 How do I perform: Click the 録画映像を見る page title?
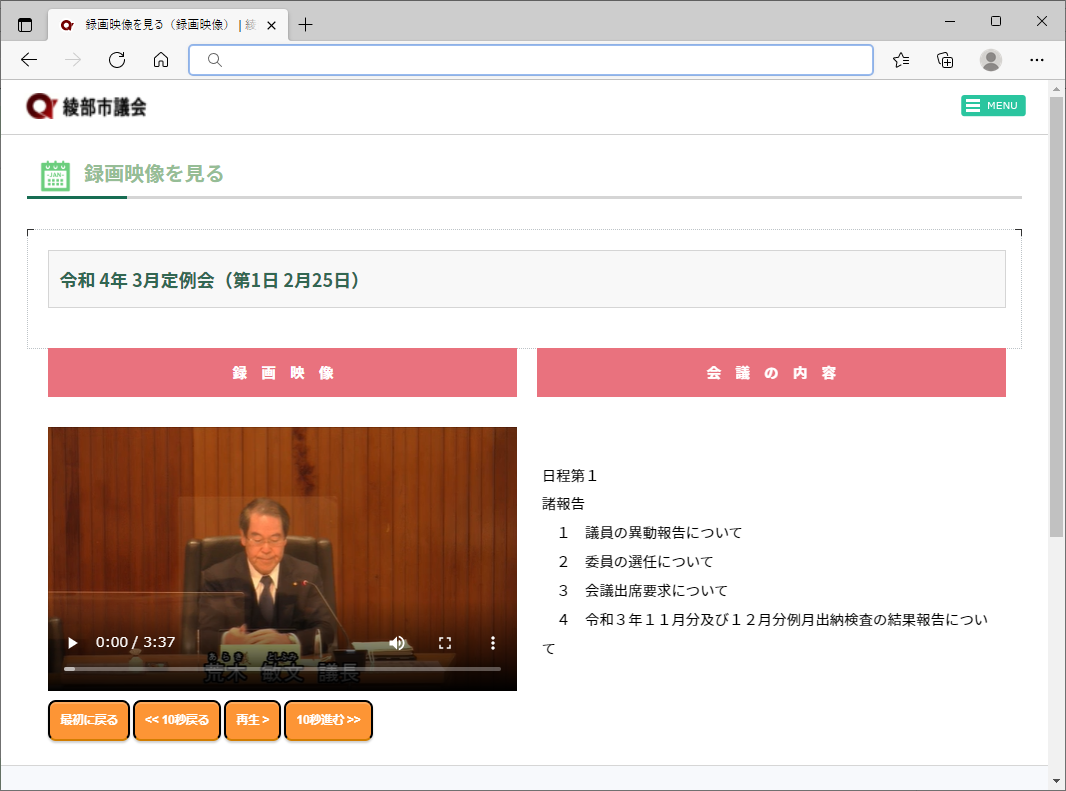point(154,173)
